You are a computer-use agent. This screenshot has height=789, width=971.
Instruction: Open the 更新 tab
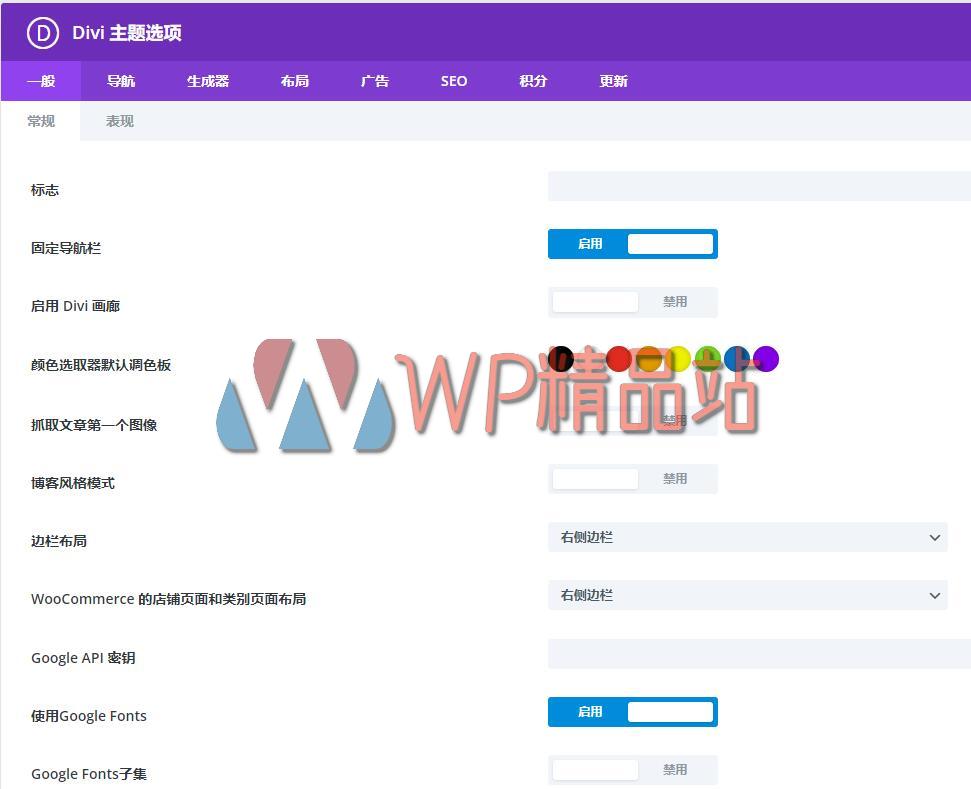coord(613,81)
